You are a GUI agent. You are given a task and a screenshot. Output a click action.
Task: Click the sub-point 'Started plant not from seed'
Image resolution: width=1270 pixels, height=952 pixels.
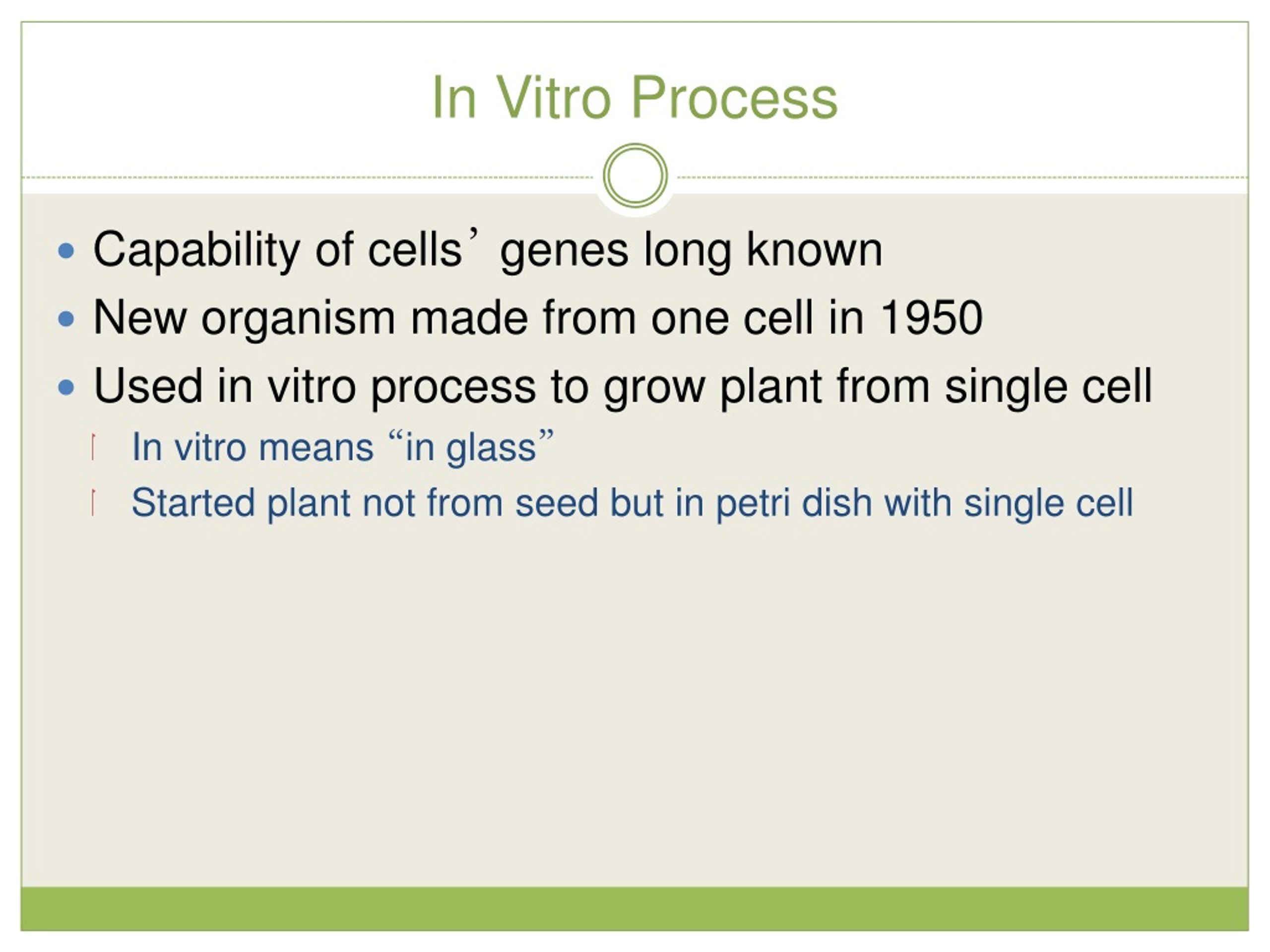[x=632, y=503]
